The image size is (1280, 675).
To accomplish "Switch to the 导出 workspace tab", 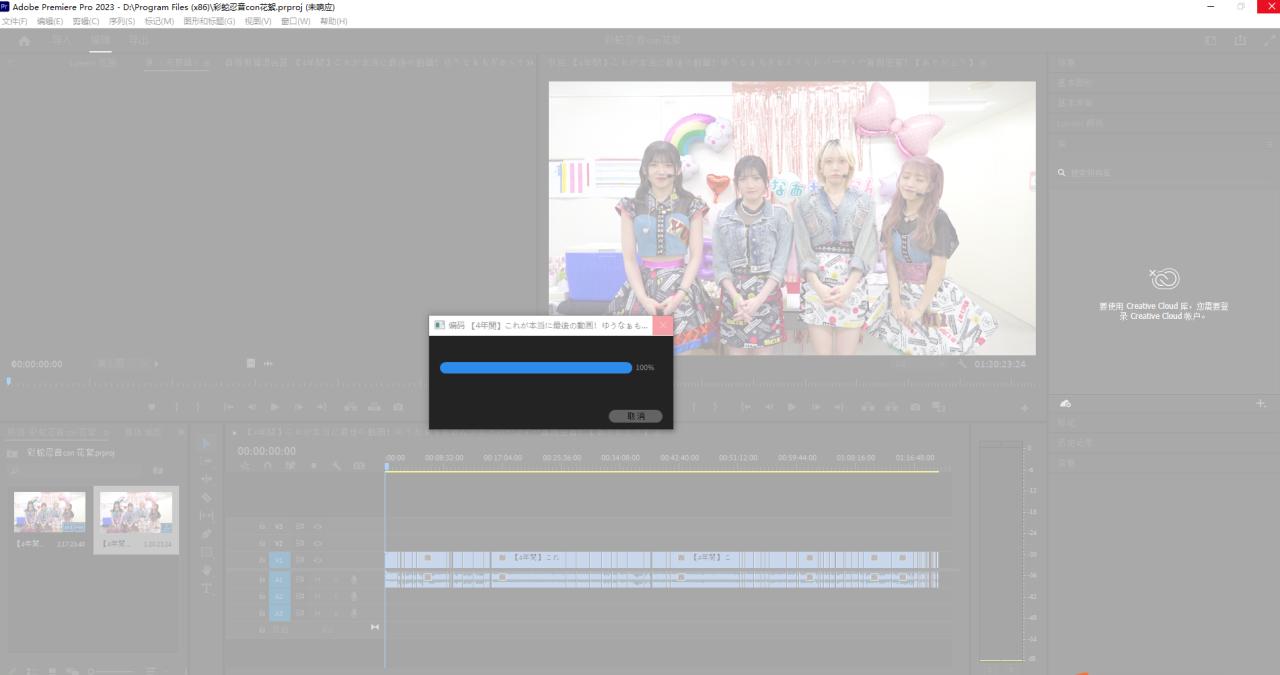I will click(x=138, y=40).
